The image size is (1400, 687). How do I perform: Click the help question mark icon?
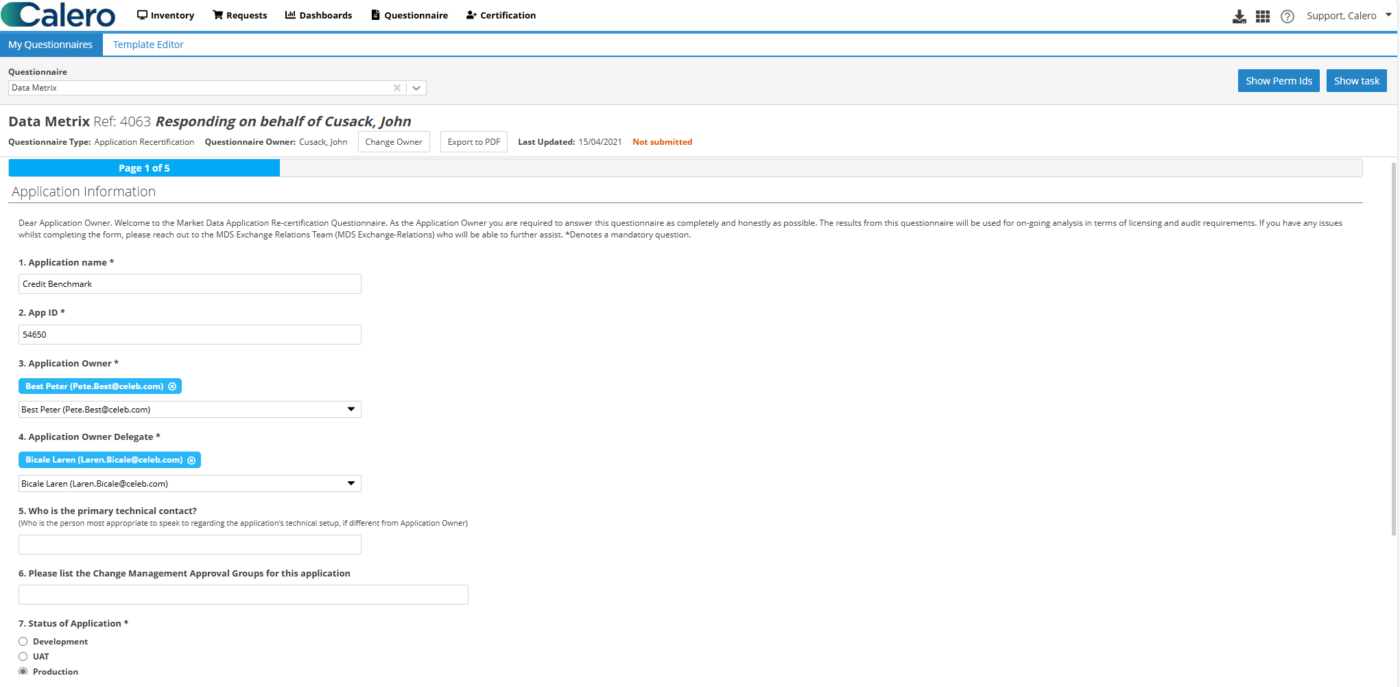(x=1288, y=15)
